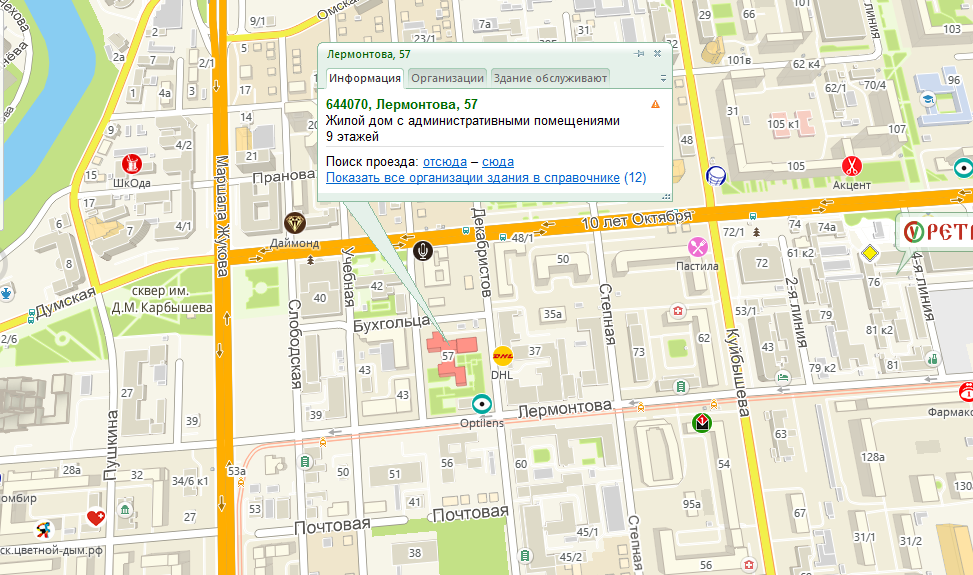973x575 pixels.
Task: Click the red heart medical icon
Action: pyautogui.click(x=95, y=517)
